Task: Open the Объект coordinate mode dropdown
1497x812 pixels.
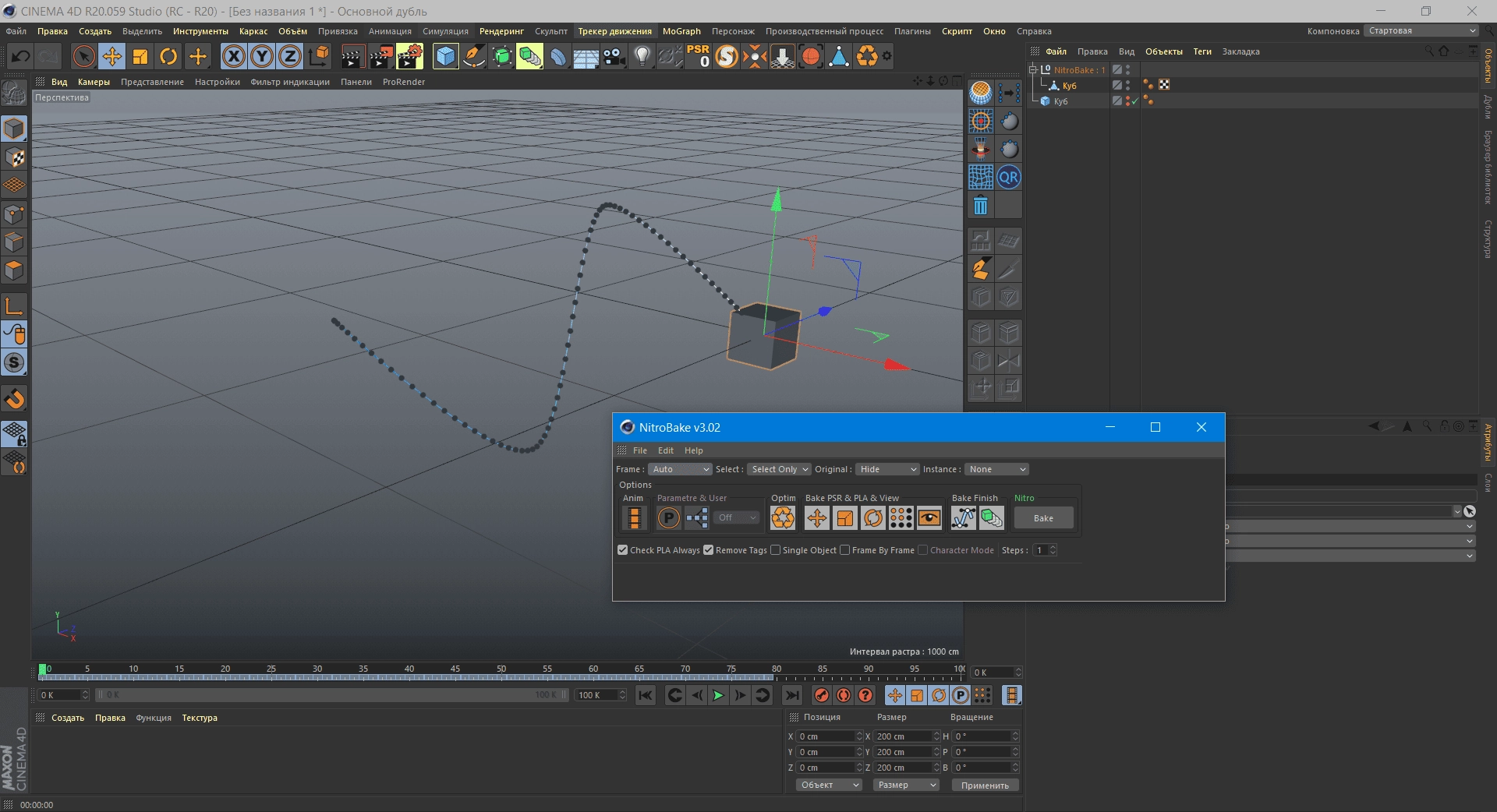Action: coord(829,785)
